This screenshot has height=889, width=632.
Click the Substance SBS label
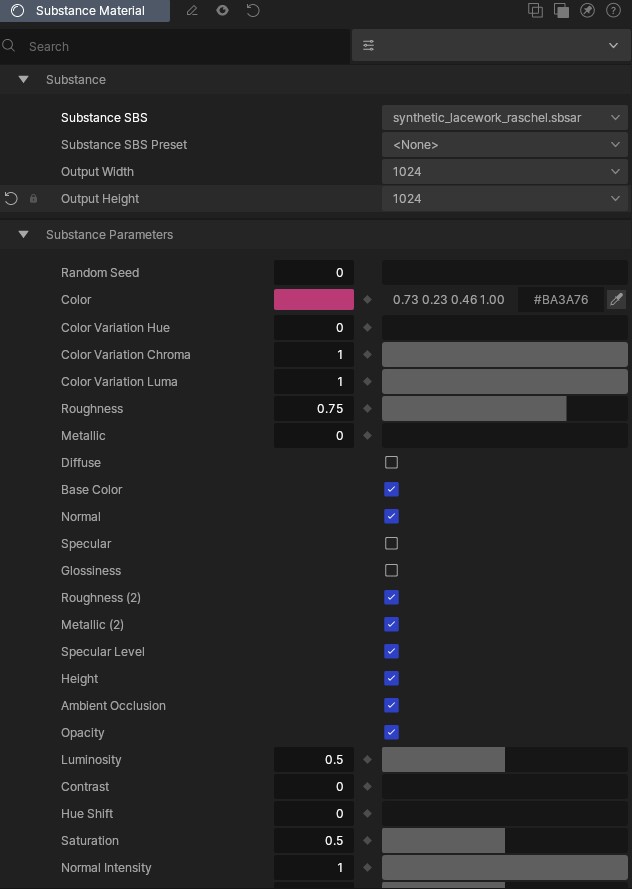click(x=104, y=117)
